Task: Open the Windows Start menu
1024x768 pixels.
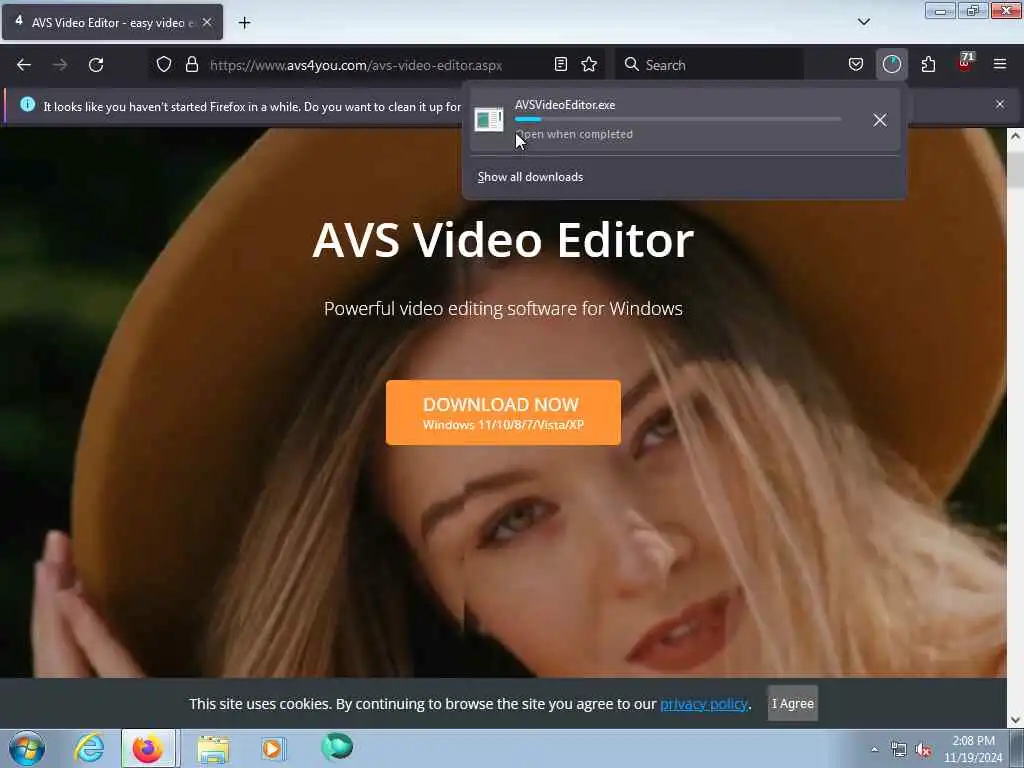Action: (x=27, y=748)
